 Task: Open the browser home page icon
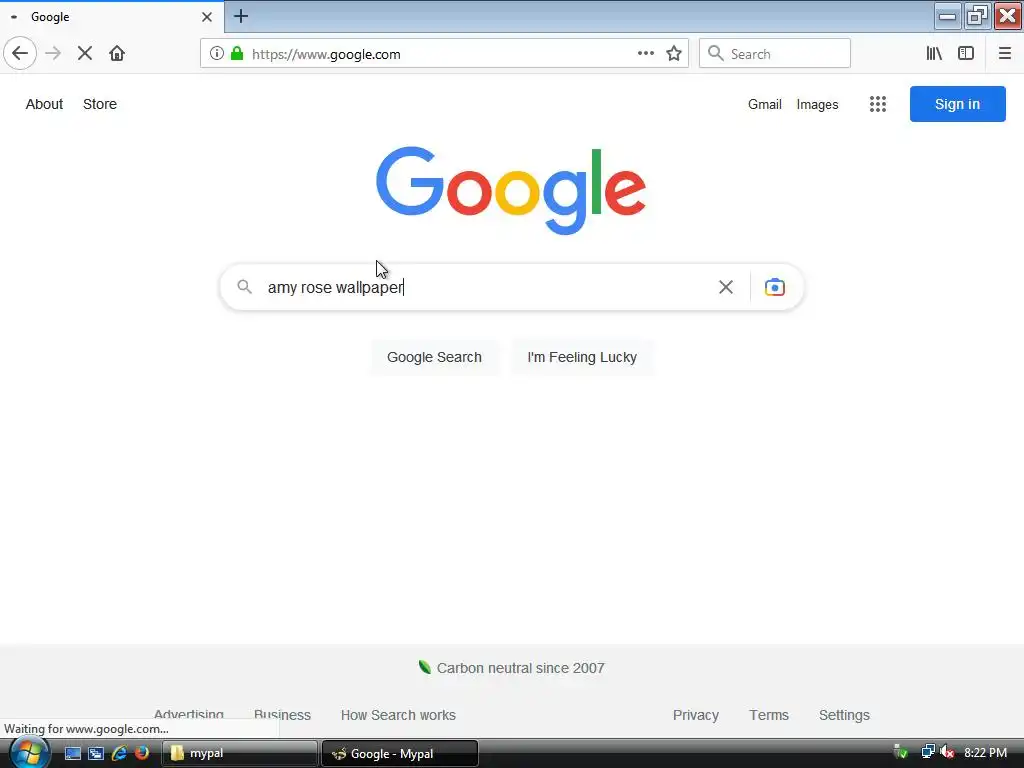coord(117,54)
